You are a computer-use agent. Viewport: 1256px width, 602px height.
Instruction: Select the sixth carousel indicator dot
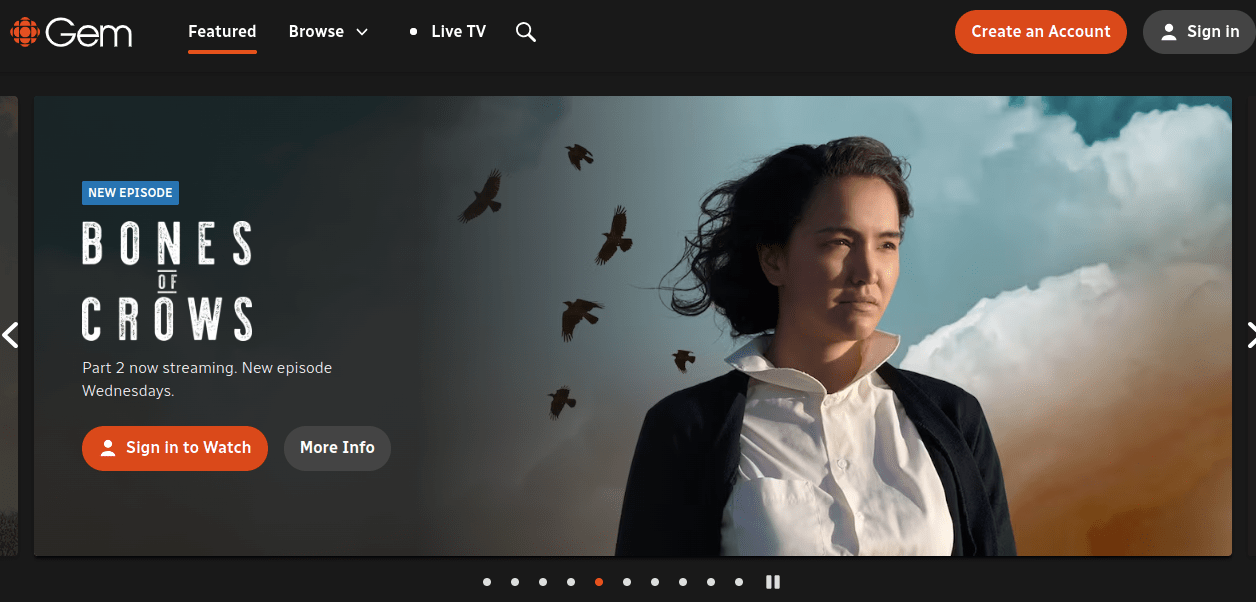[x=627, y=582]
